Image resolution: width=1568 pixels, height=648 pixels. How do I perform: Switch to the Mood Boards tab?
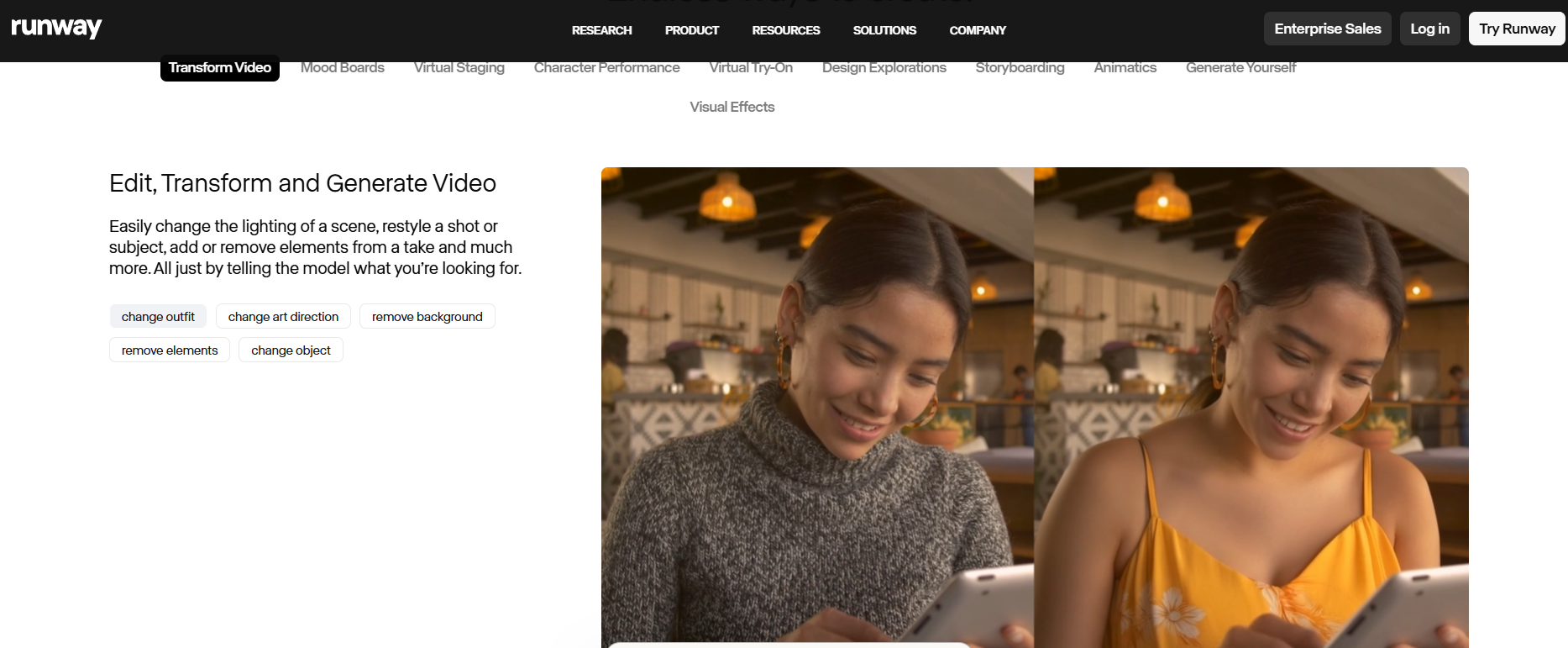(x=342, y=68)
